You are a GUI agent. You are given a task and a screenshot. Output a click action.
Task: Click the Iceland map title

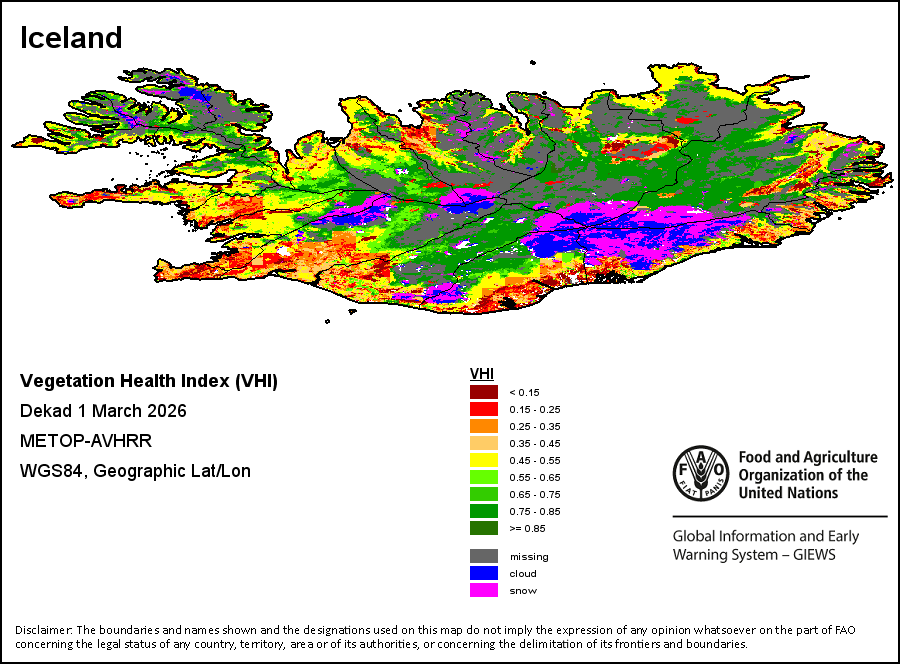point(71,38)
